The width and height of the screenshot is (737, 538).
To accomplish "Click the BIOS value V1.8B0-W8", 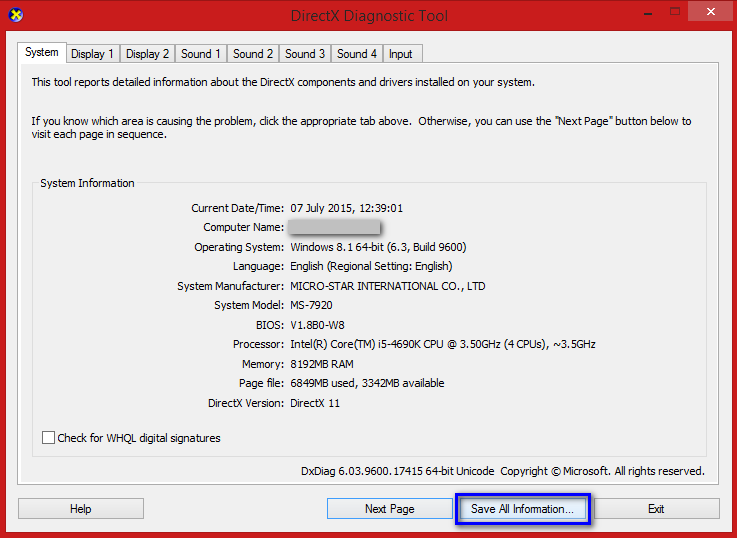I will [317, 325].
